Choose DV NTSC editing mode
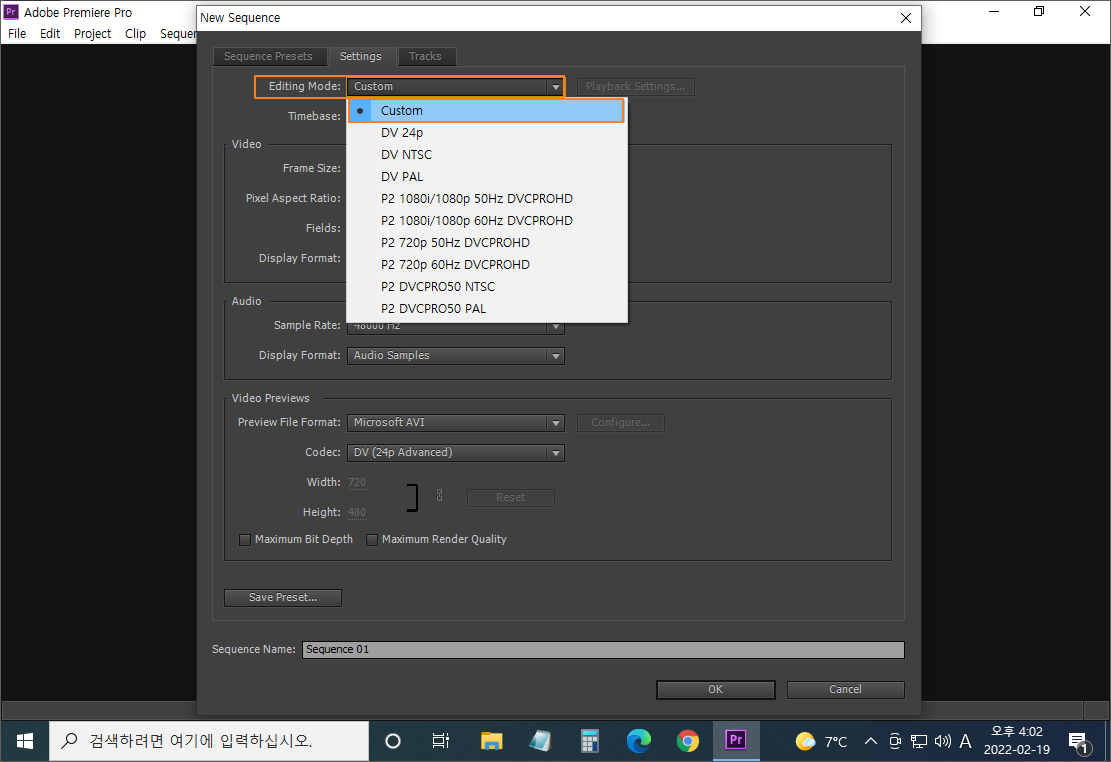 [486, 155]
